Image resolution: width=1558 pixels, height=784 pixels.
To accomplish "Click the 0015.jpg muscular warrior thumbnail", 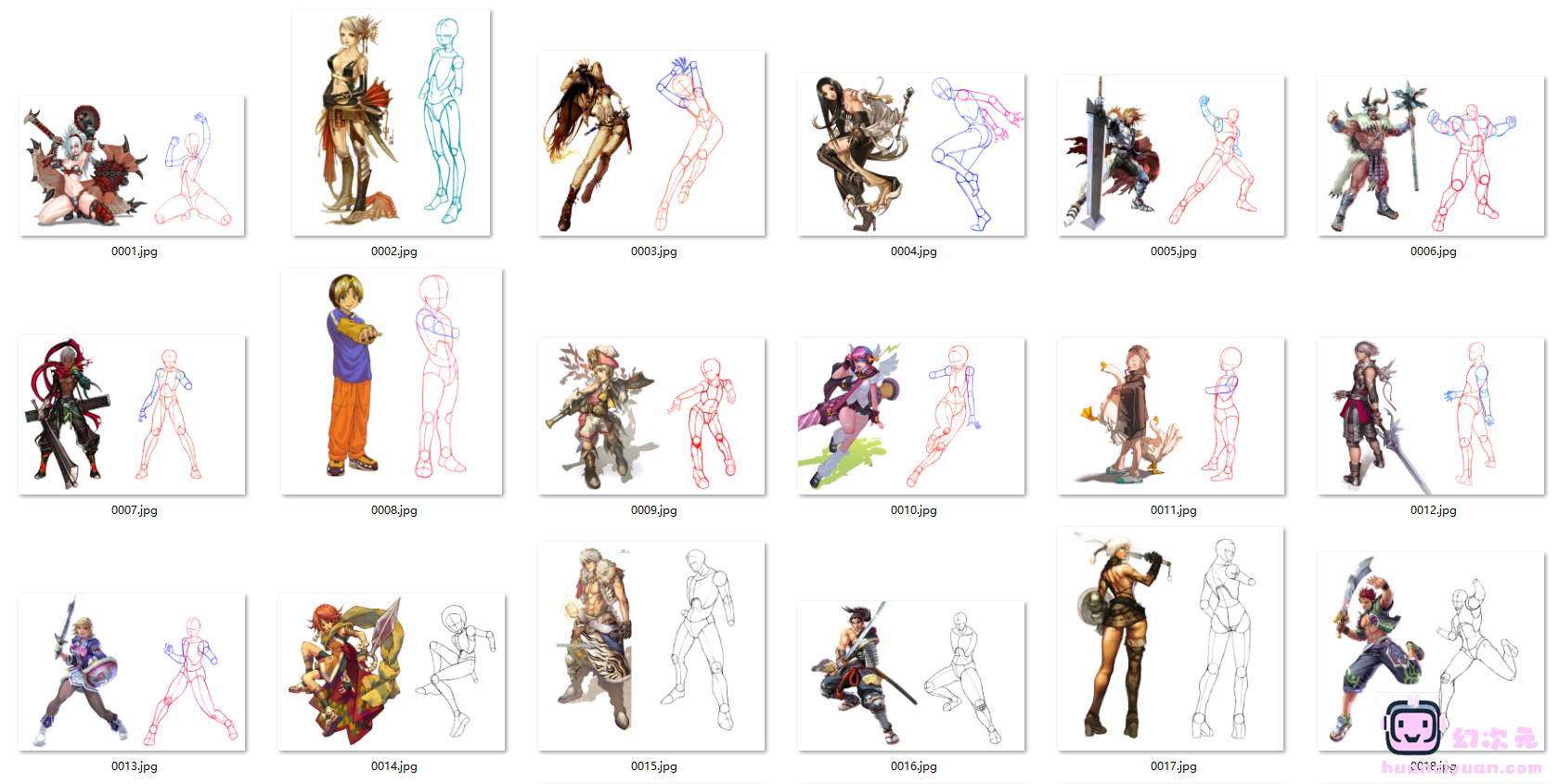I will pyautogui.click(x=651, y=646).
